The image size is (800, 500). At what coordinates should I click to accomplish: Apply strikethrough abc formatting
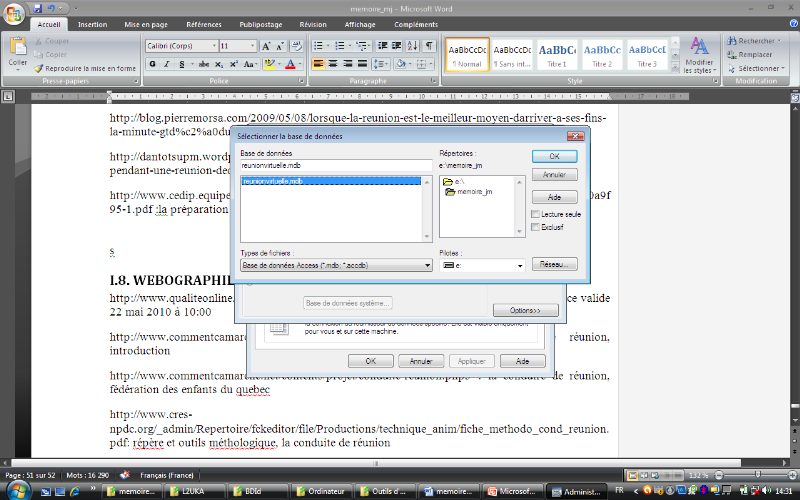pyautogui.click(x=204, y=64)
